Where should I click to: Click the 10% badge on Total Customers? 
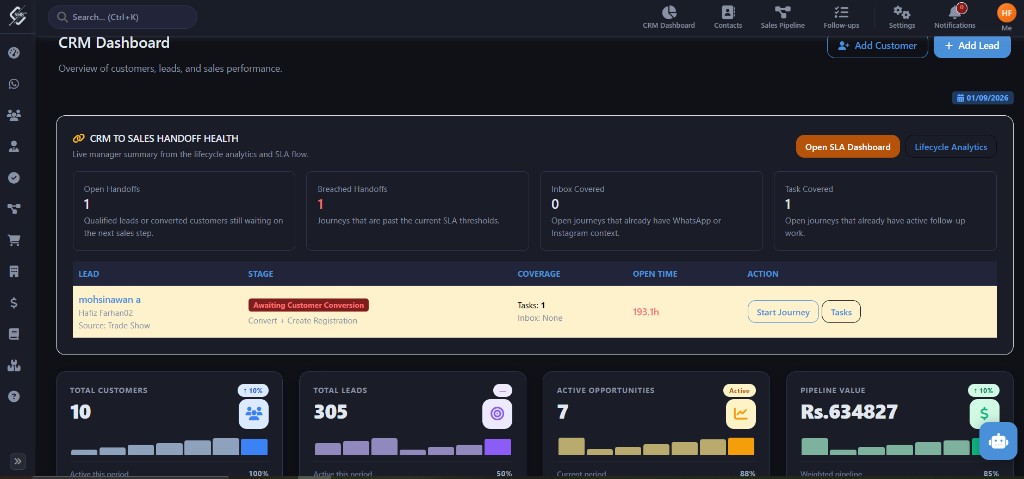tap(253, 390)
